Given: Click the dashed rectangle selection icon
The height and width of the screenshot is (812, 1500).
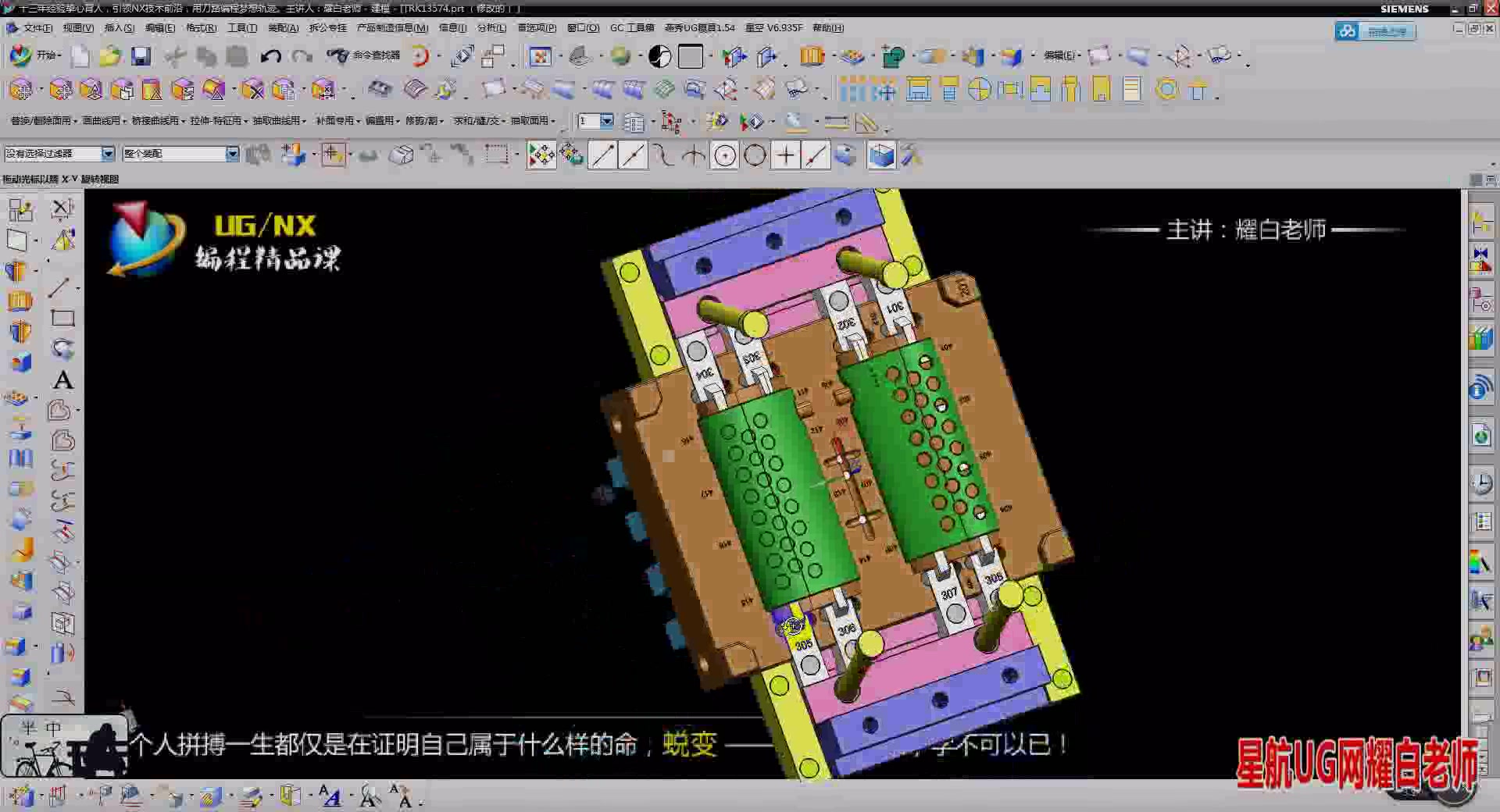Looking at the screenshot, I should click(496, 154).
